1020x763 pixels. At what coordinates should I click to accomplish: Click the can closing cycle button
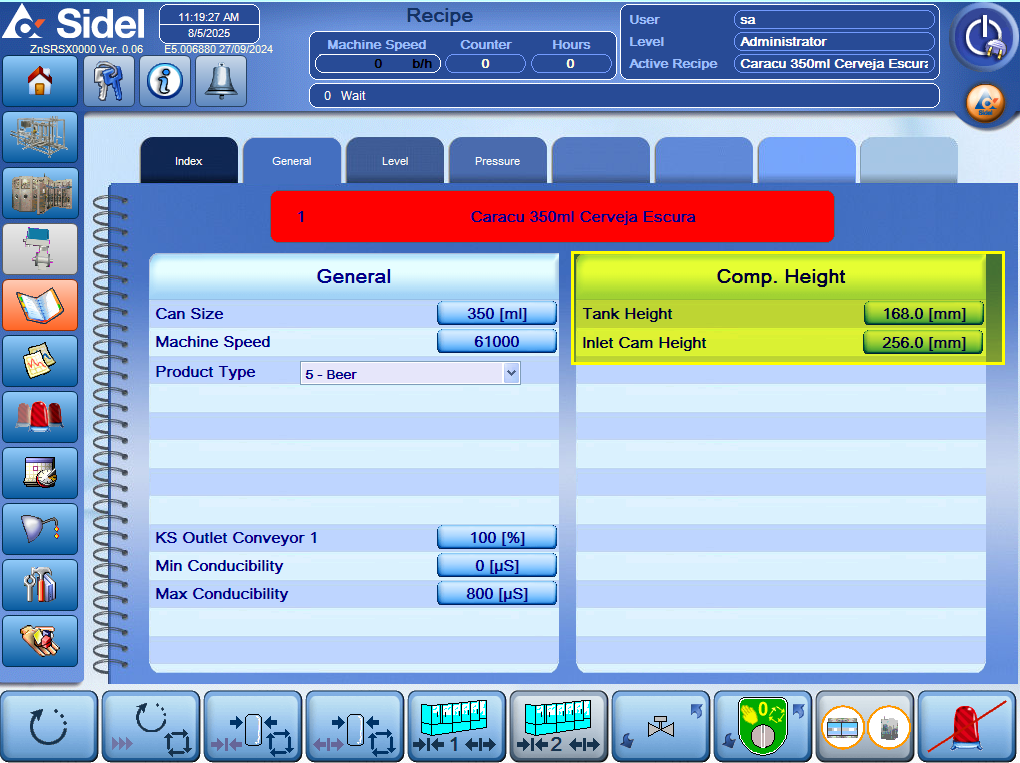tap(253, 726)
